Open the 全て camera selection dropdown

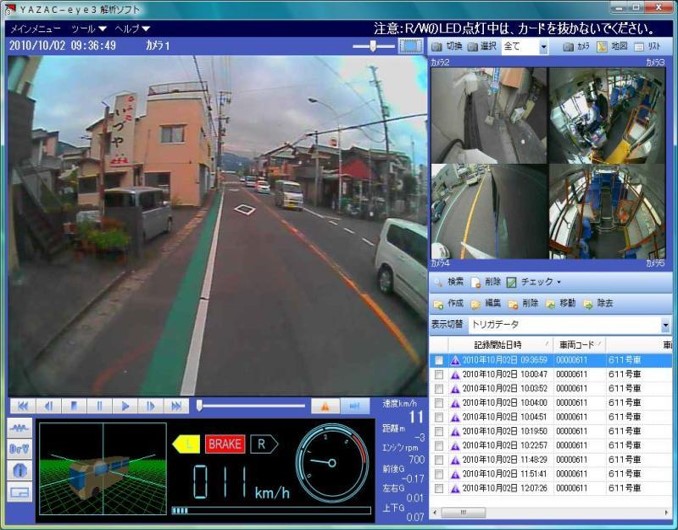pos(543,47)
